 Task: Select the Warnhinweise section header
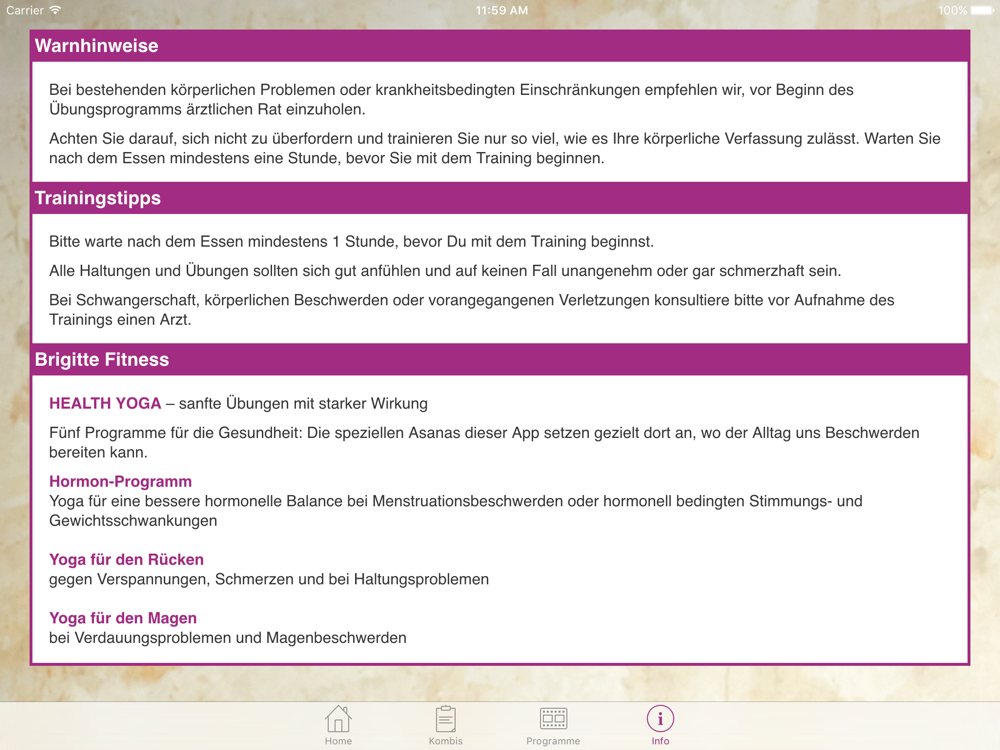point(500,46)
